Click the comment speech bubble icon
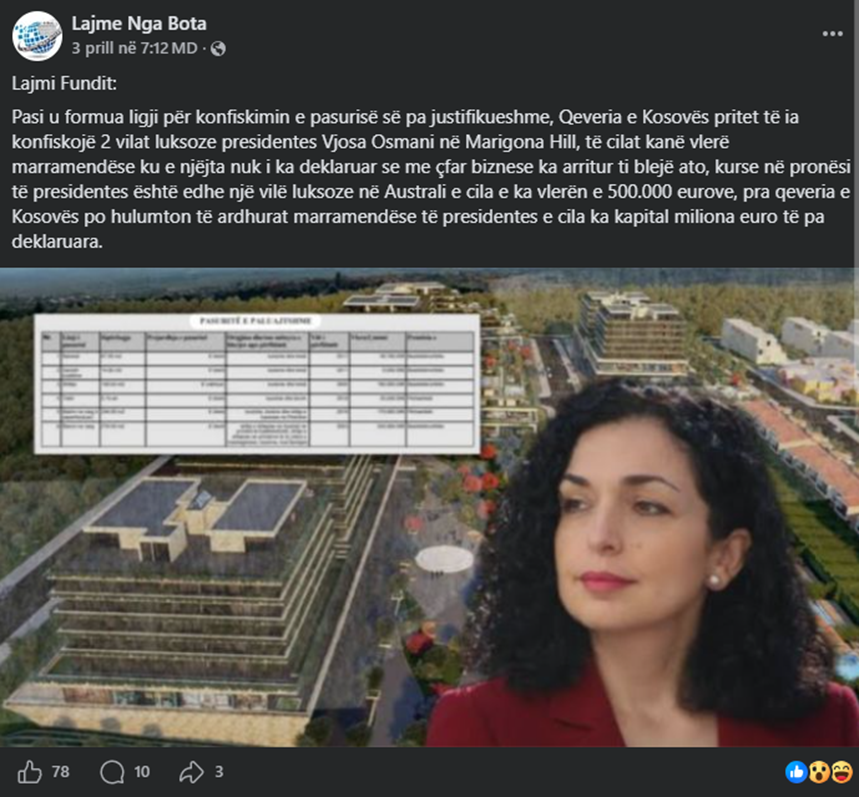The width and height of the screenshot is (859, 797). point(112,772)
